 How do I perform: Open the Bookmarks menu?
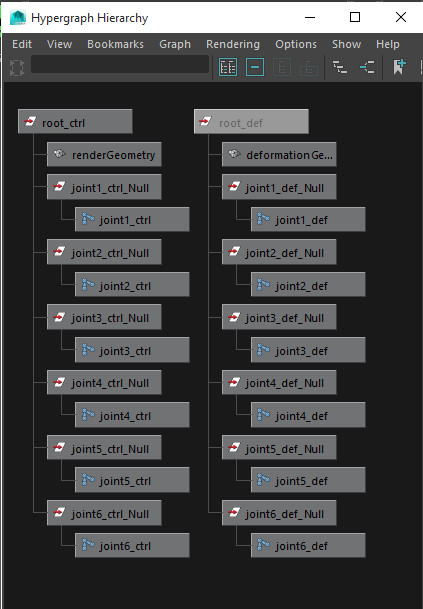point(115,44)
